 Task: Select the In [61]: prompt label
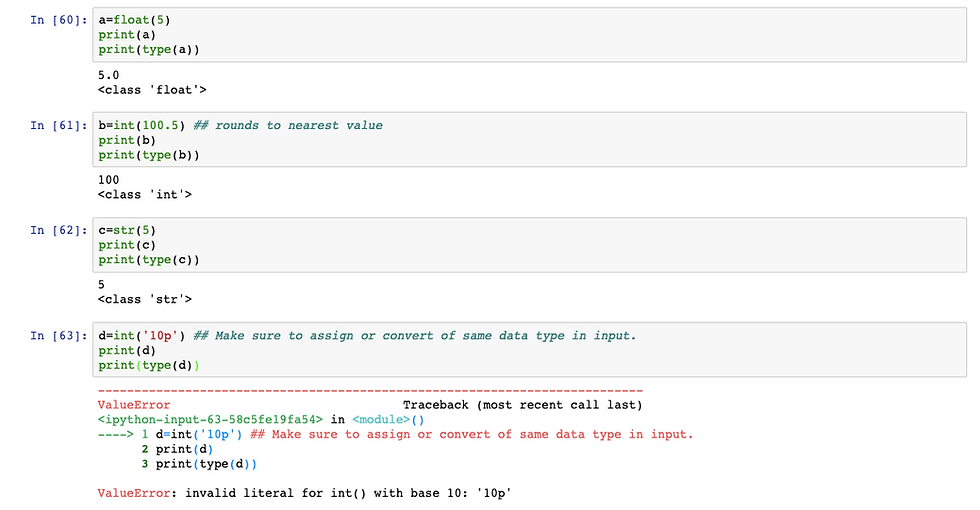point(59,126)
